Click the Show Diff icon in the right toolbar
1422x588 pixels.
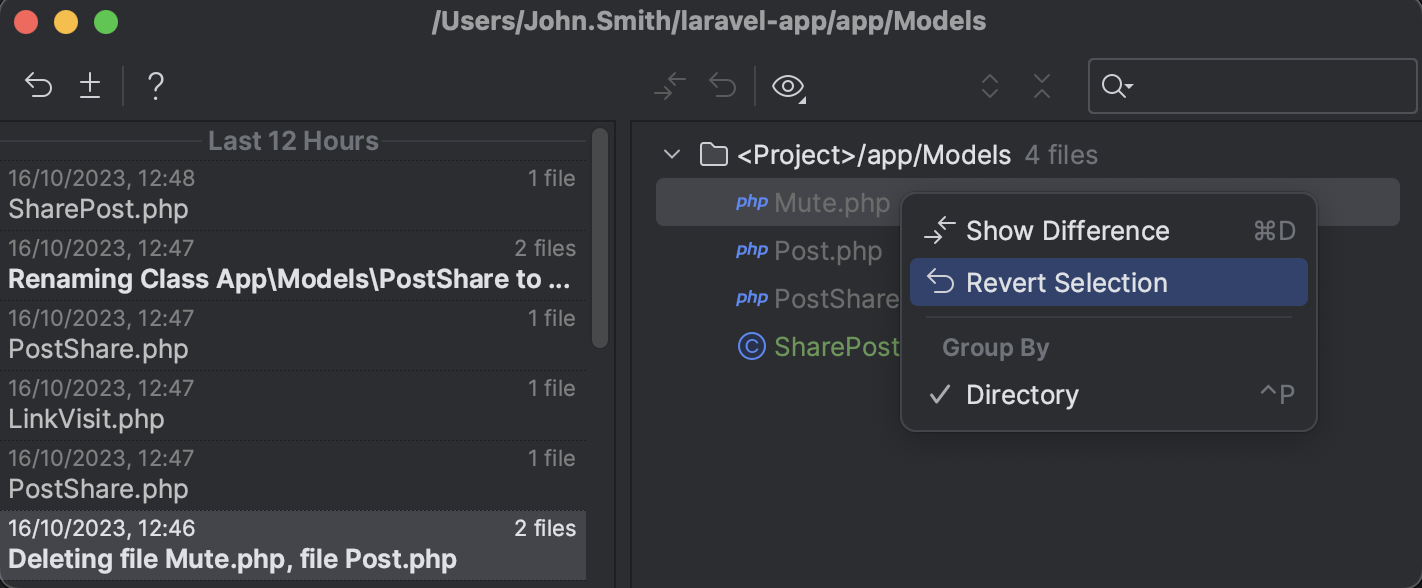click(669, 86)
